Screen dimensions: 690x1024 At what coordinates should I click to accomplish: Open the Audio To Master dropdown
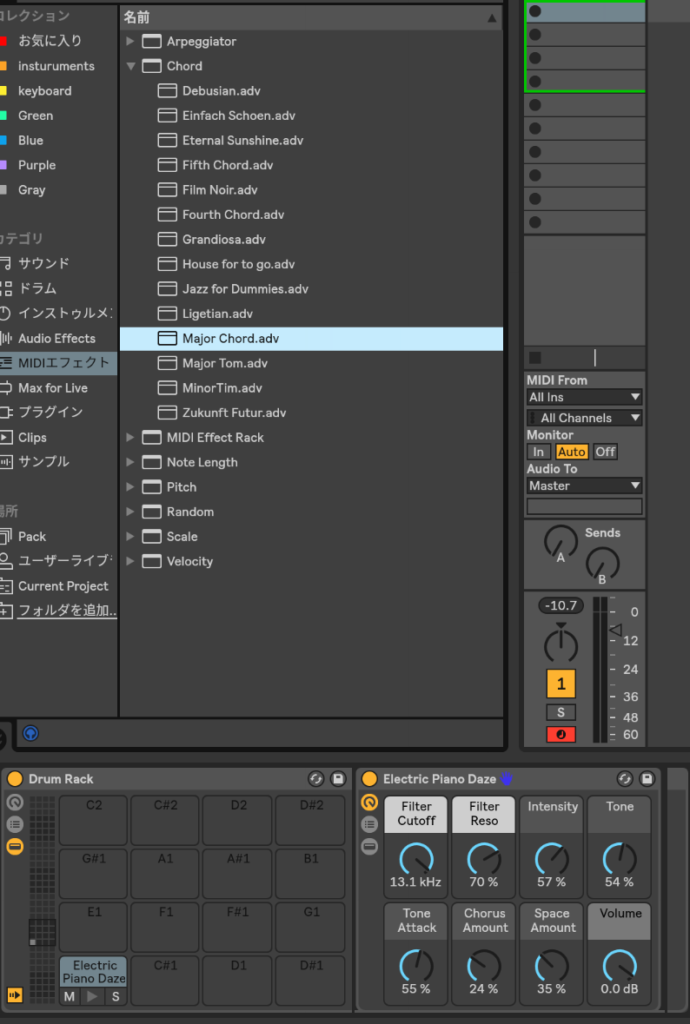584,486
